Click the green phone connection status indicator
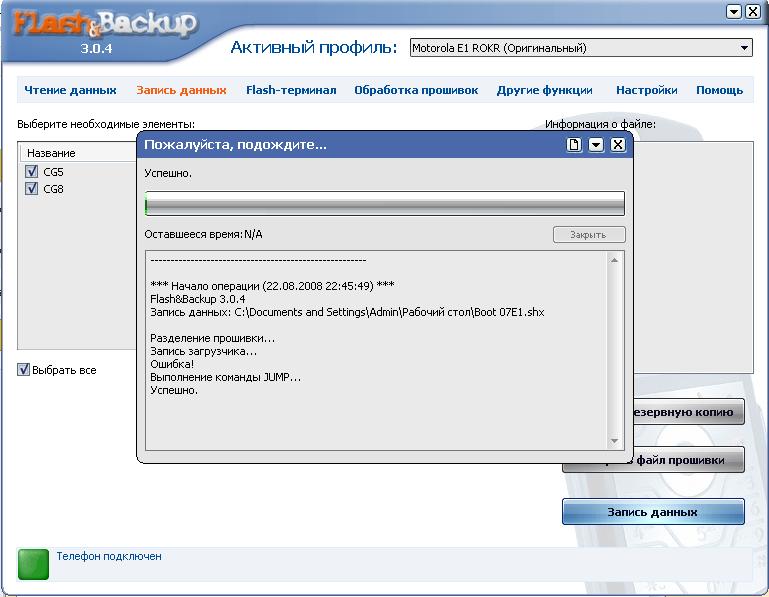 (x=33, y=564)
